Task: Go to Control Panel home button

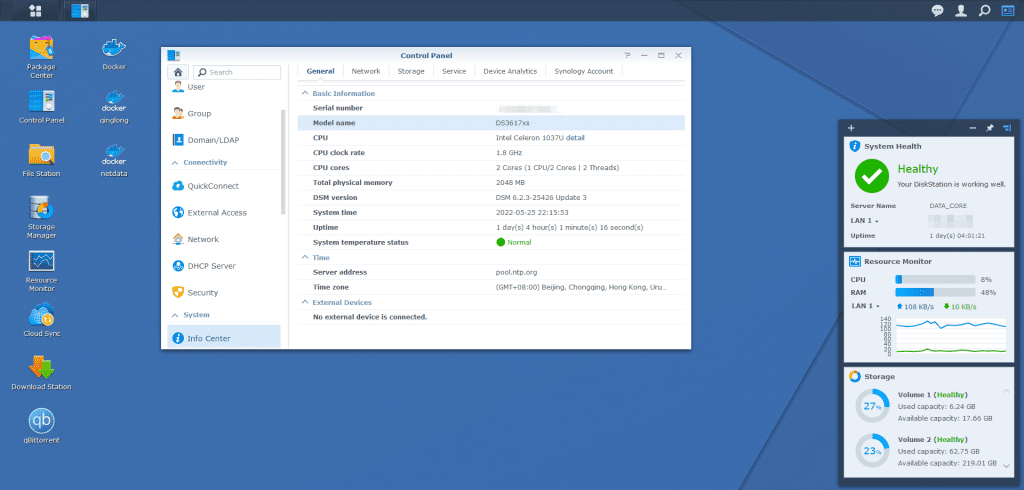Action: pos(177,72)
